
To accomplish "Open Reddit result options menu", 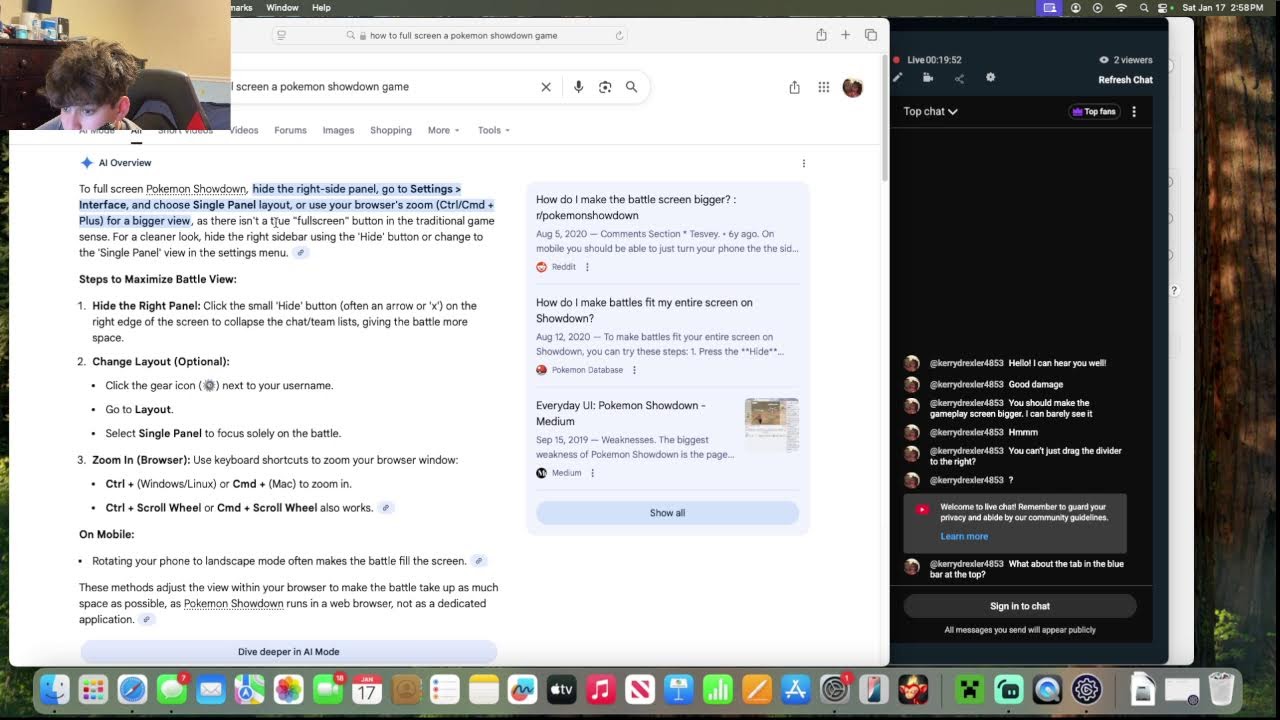I will click(587, 267).
